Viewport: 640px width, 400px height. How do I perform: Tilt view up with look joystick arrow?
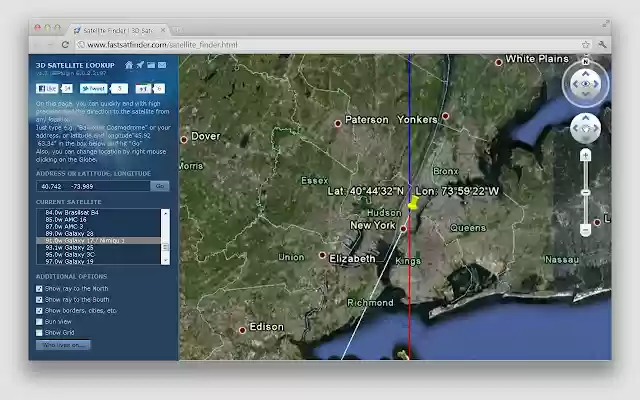click(585, 73)
